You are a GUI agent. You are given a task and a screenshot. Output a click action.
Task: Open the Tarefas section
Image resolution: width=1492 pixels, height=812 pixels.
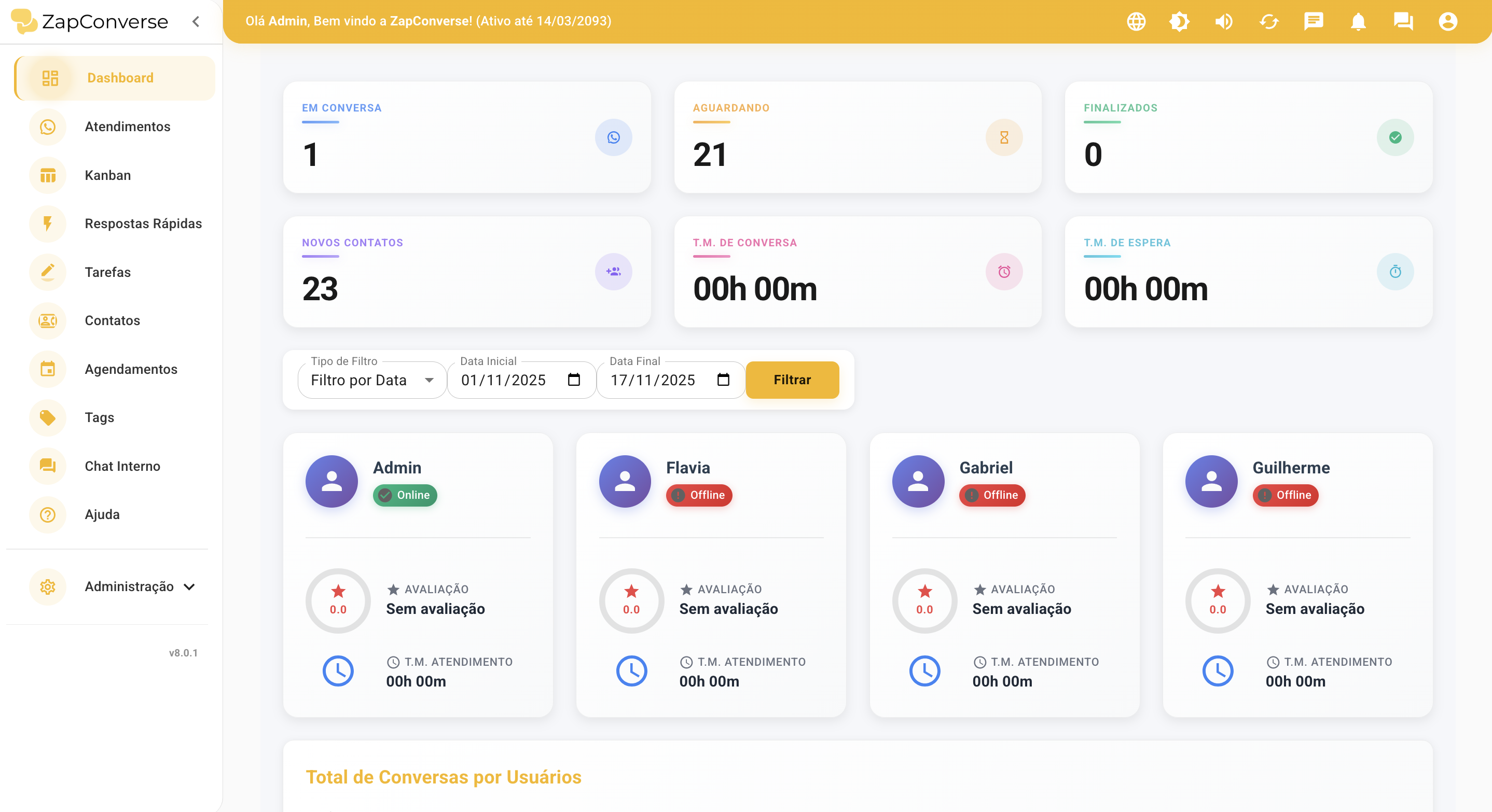107,272
